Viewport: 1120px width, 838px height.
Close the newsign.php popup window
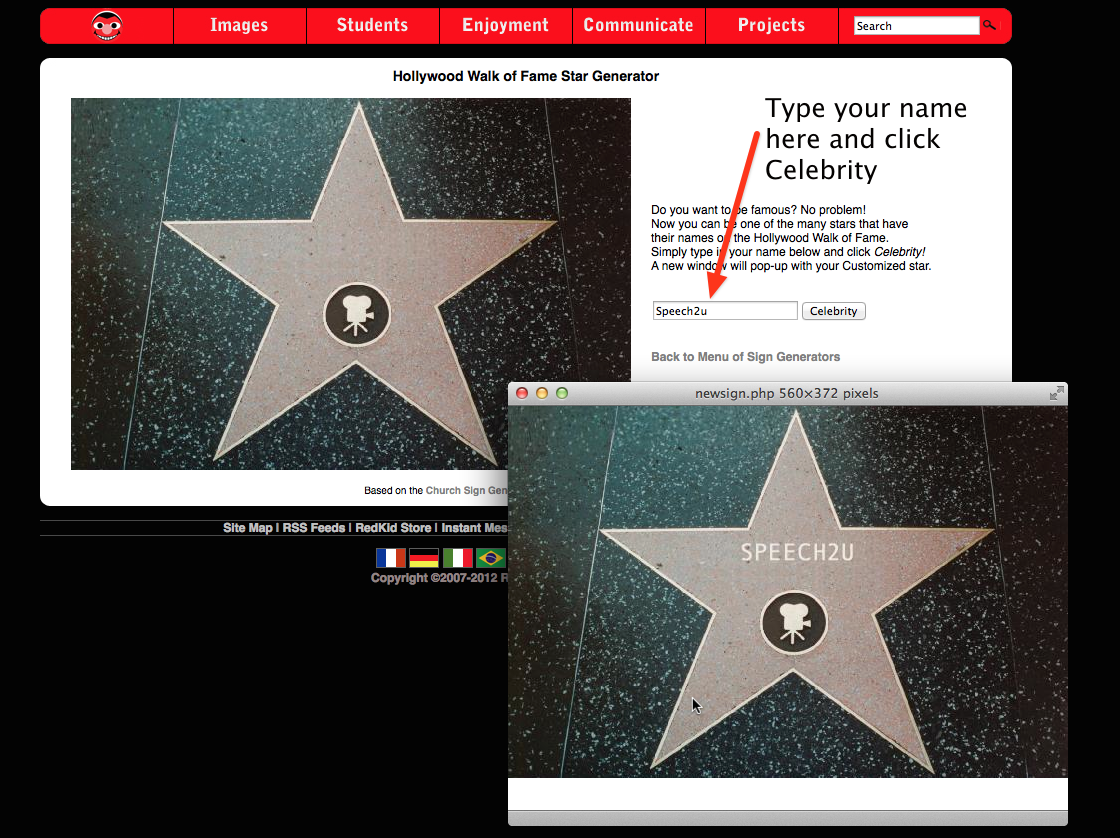click(522, 393)
